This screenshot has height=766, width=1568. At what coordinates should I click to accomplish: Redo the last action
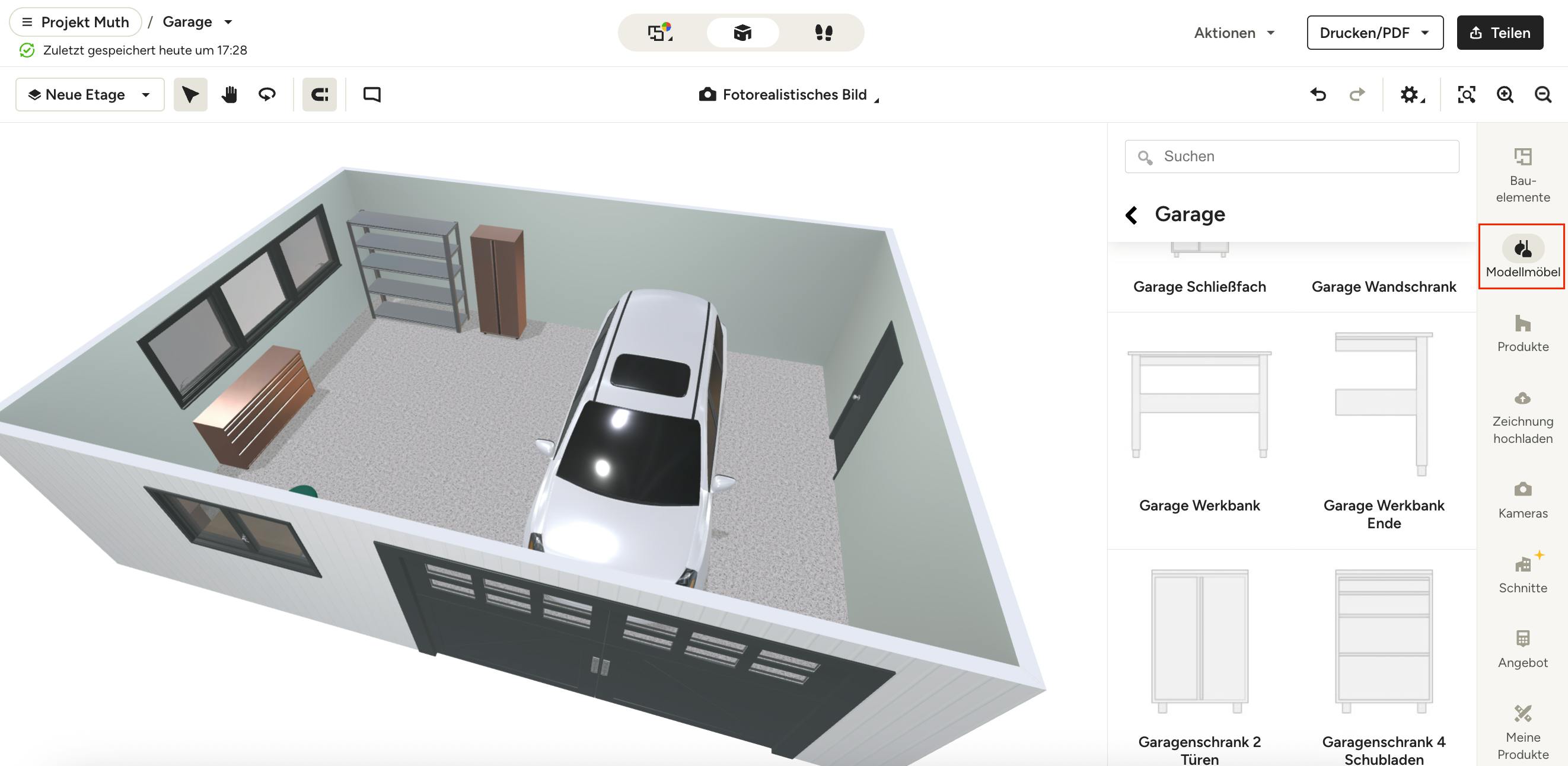tap(1357, 94)
